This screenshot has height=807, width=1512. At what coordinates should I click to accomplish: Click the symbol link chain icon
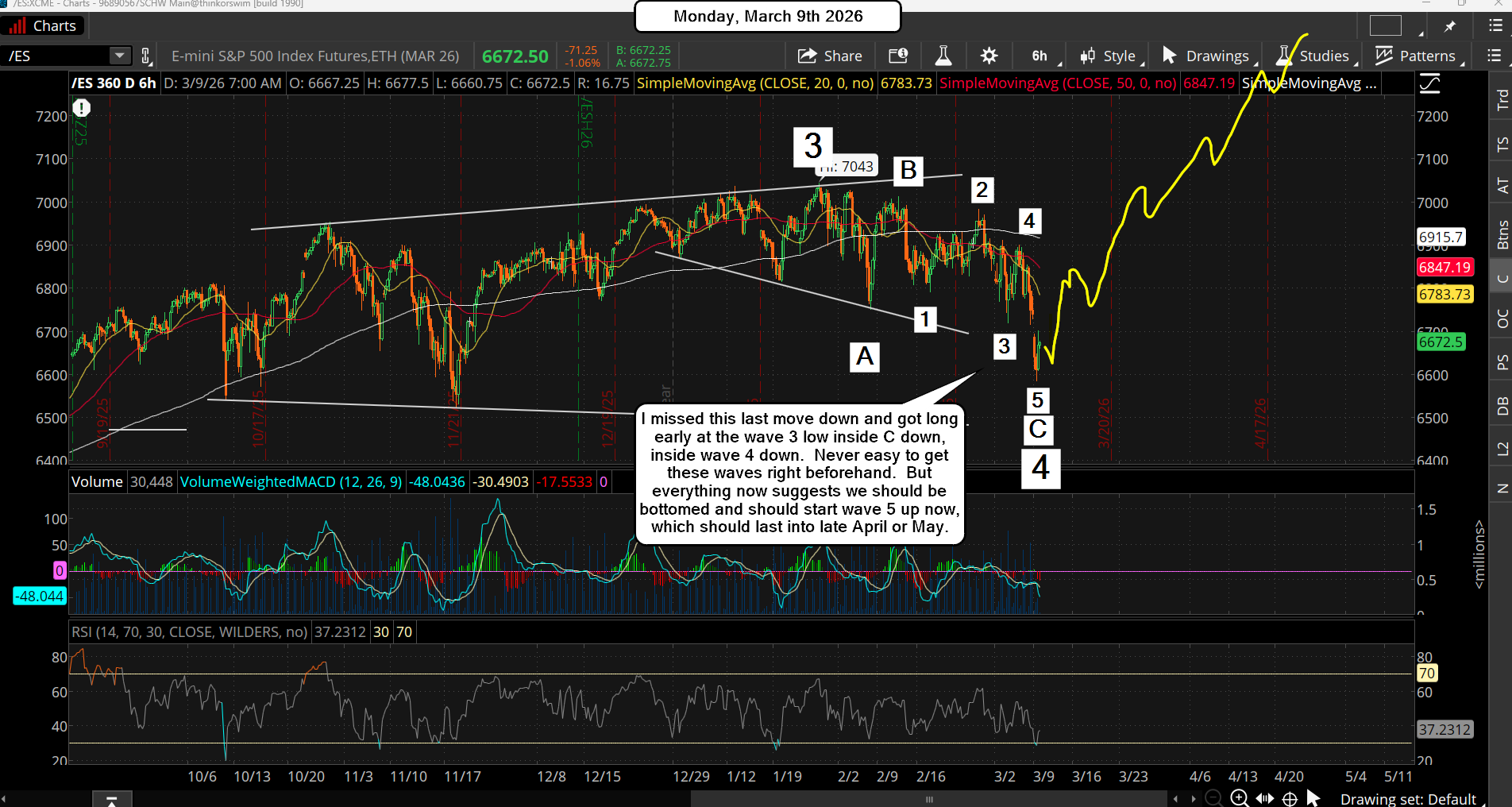[145, 56]
